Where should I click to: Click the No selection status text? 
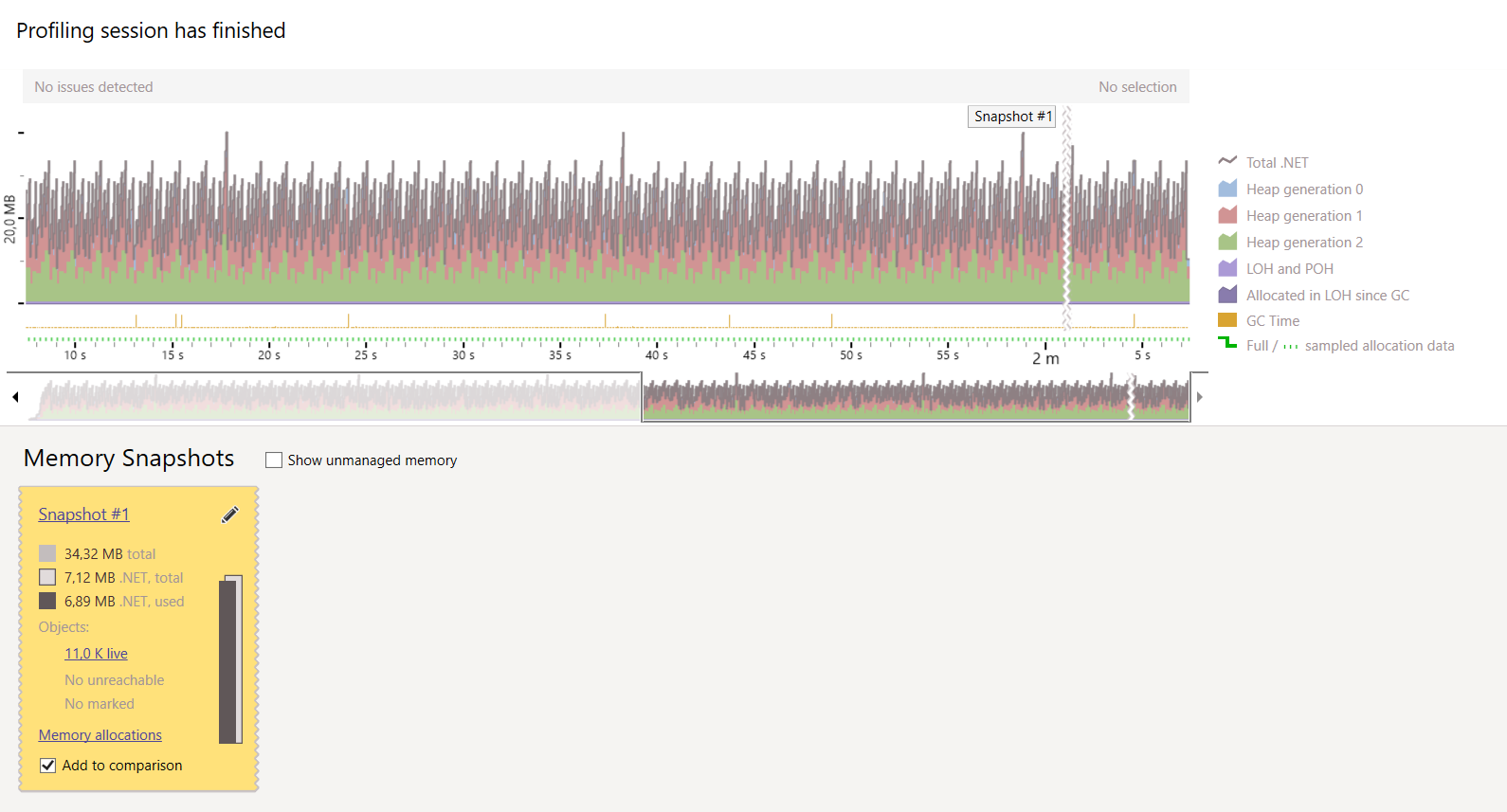(1137, 87)
